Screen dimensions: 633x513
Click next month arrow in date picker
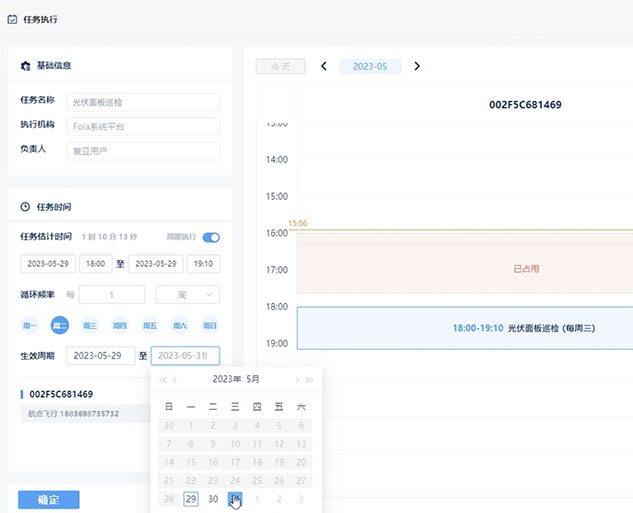[296, 380]
